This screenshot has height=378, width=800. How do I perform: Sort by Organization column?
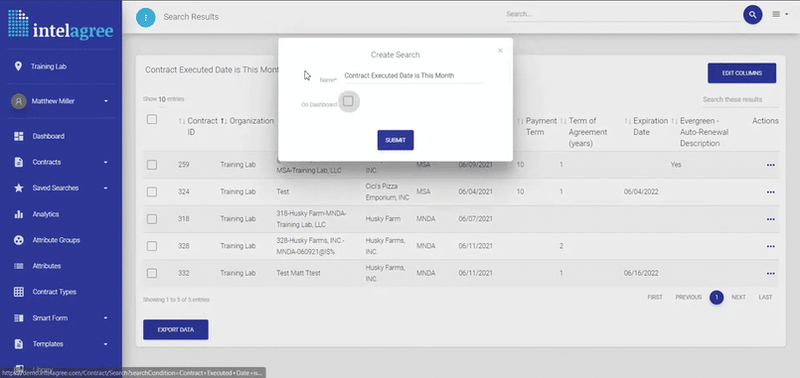223,121
